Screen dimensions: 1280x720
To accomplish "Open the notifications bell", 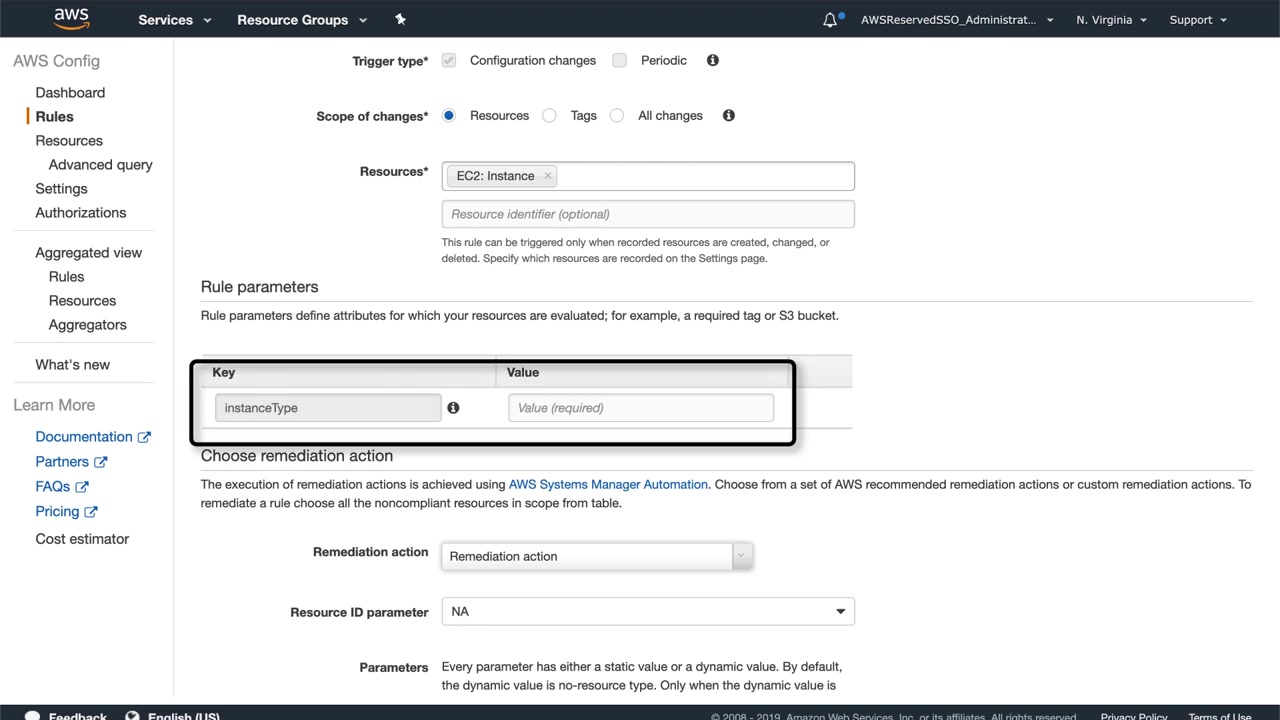I will (830, 20).
